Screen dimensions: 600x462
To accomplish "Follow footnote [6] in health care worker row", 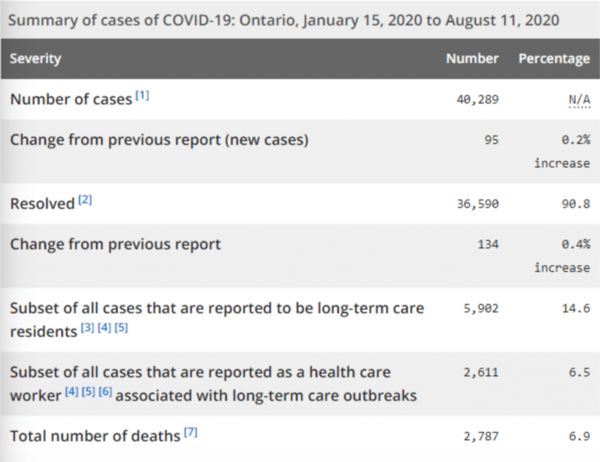I will (108, 391).
